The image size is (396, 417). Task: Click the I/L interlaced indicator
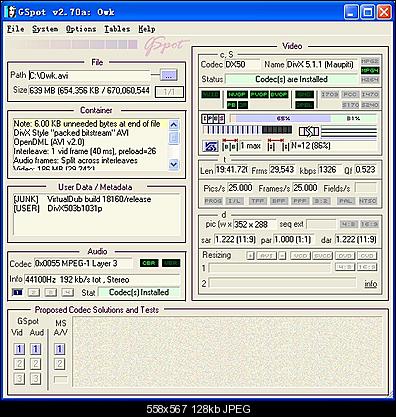click(235, 201)
